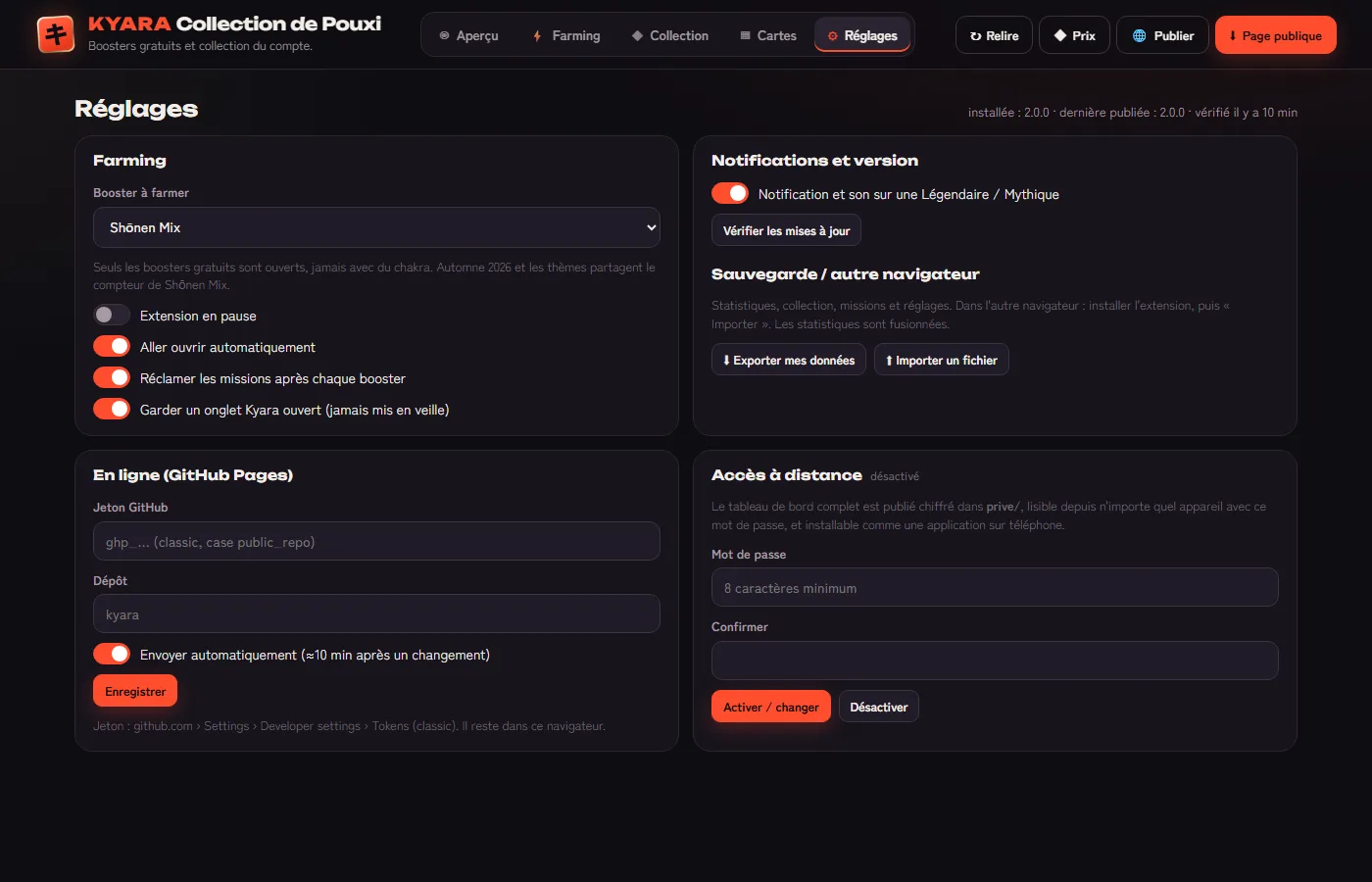Click the 'En ligne (GitHub Pages)' heading

[x=193, y=475]
